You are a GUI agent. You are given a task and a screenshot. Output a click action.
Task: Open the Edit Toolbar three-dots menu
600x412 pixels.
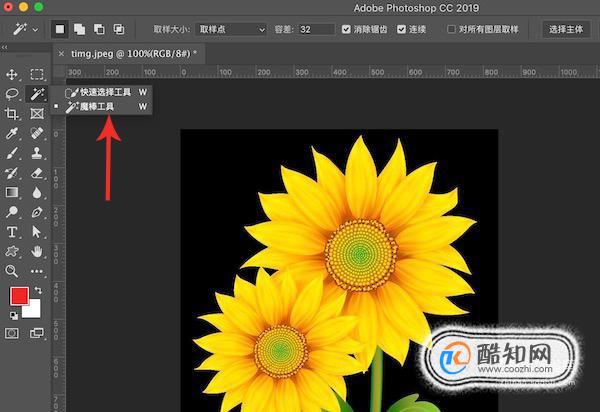point(37,271)
